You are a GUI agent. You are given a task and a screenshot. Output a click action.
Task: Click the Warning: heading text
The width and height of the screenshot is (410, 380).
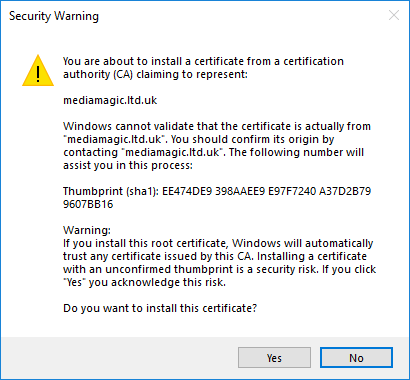(x=87, y=230)
